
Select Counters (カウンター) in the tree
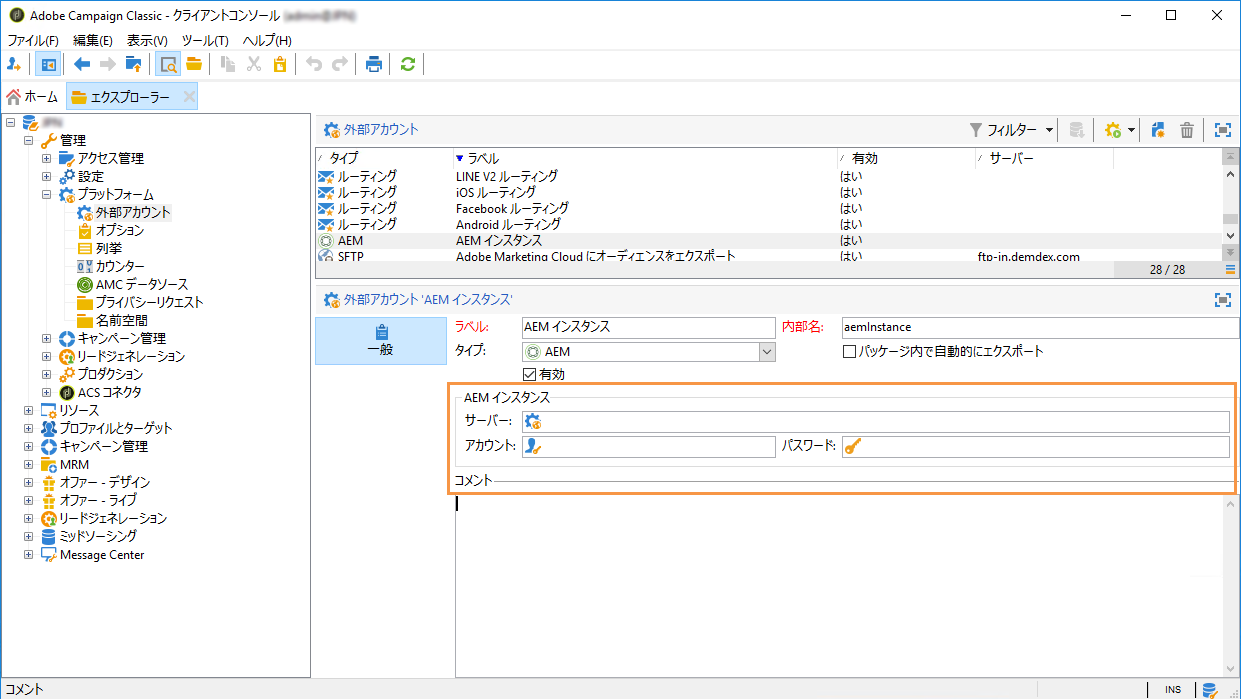(120, 266)
